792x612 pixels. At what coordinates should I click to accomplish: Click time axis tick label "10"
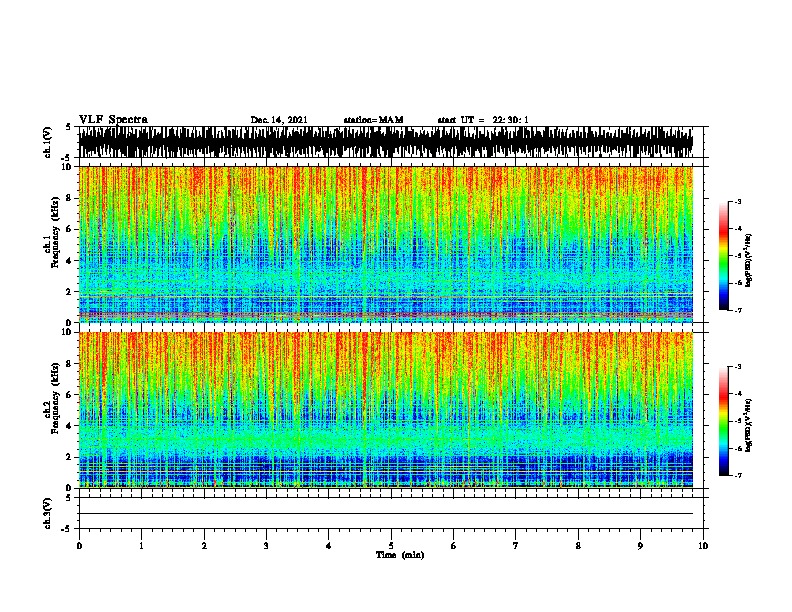703,546
